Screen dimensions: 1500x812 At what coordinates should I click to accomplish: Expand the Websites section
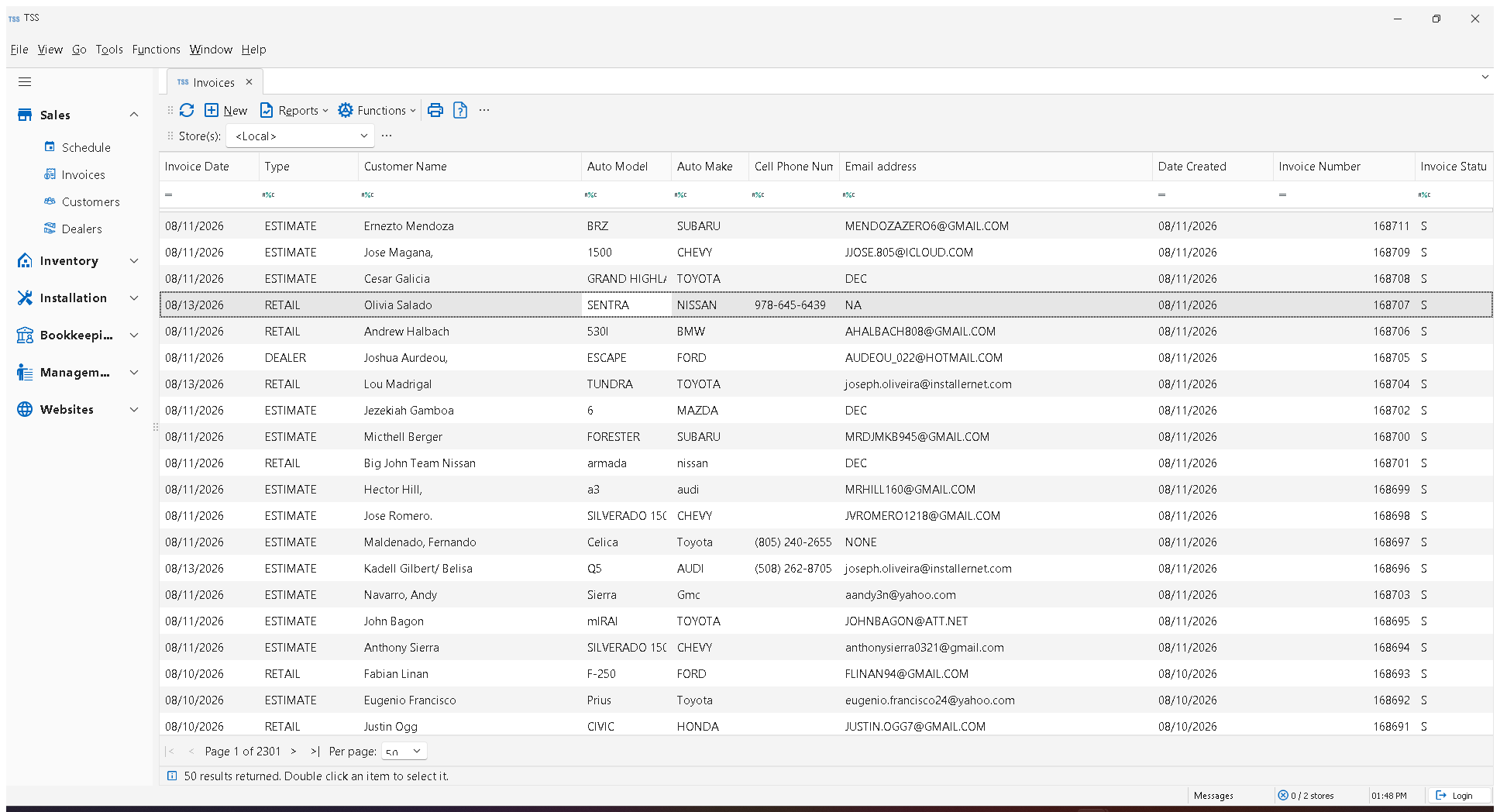click(134, 409)
